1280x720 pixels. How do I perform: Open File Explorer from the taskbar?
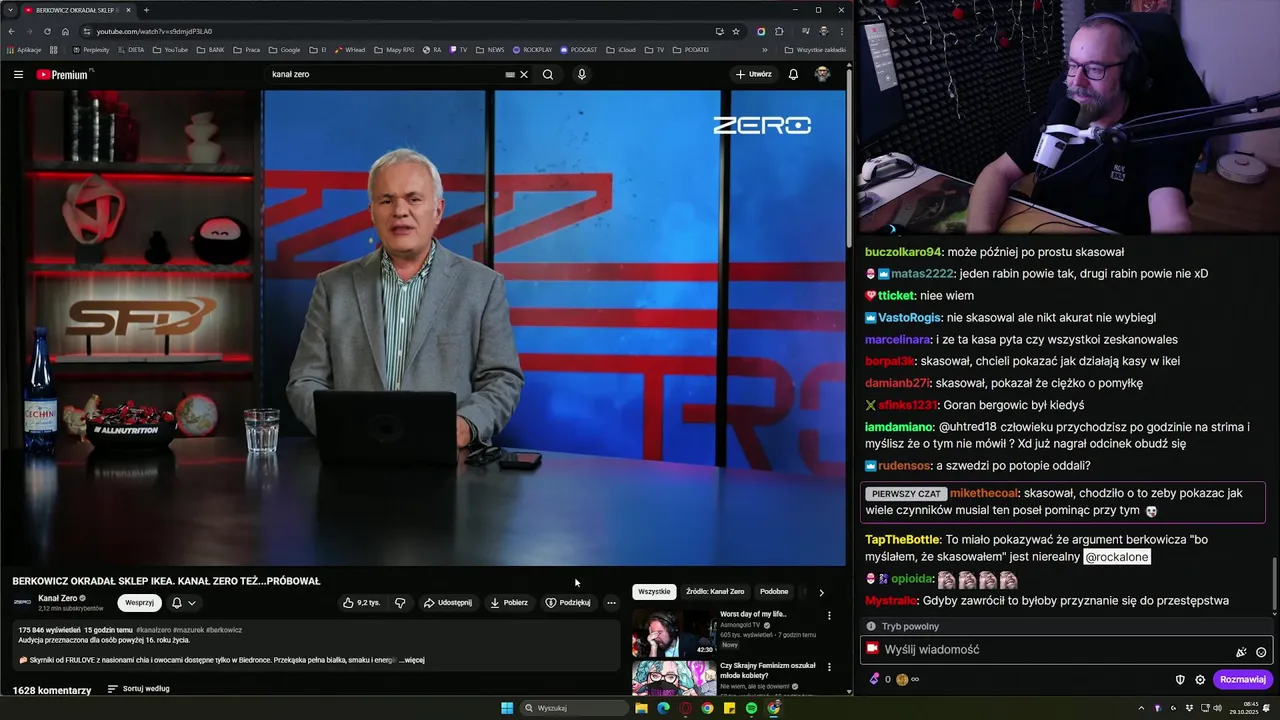[641, 708]
